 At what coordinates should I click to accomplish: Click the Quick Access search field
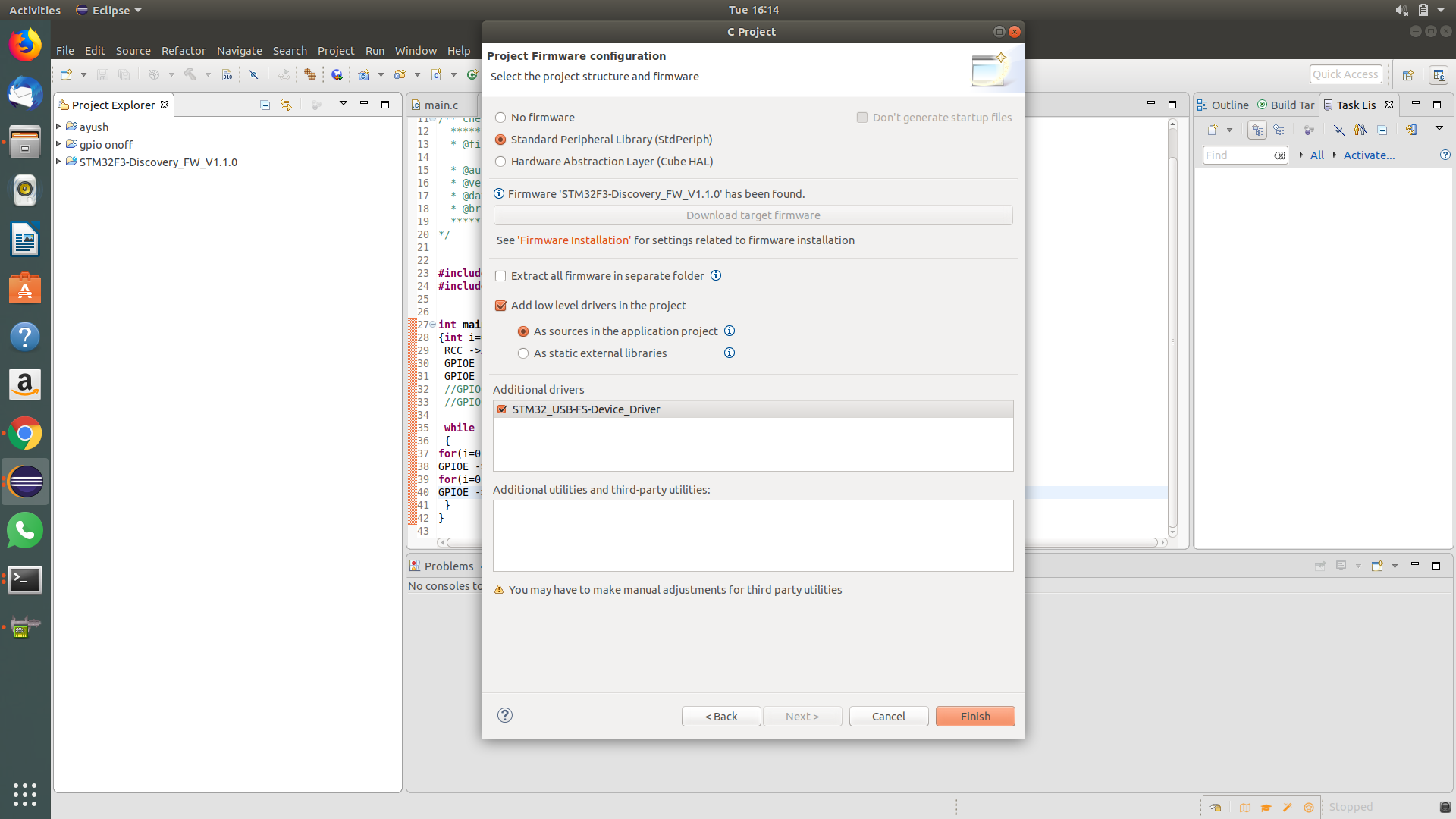1345,74
